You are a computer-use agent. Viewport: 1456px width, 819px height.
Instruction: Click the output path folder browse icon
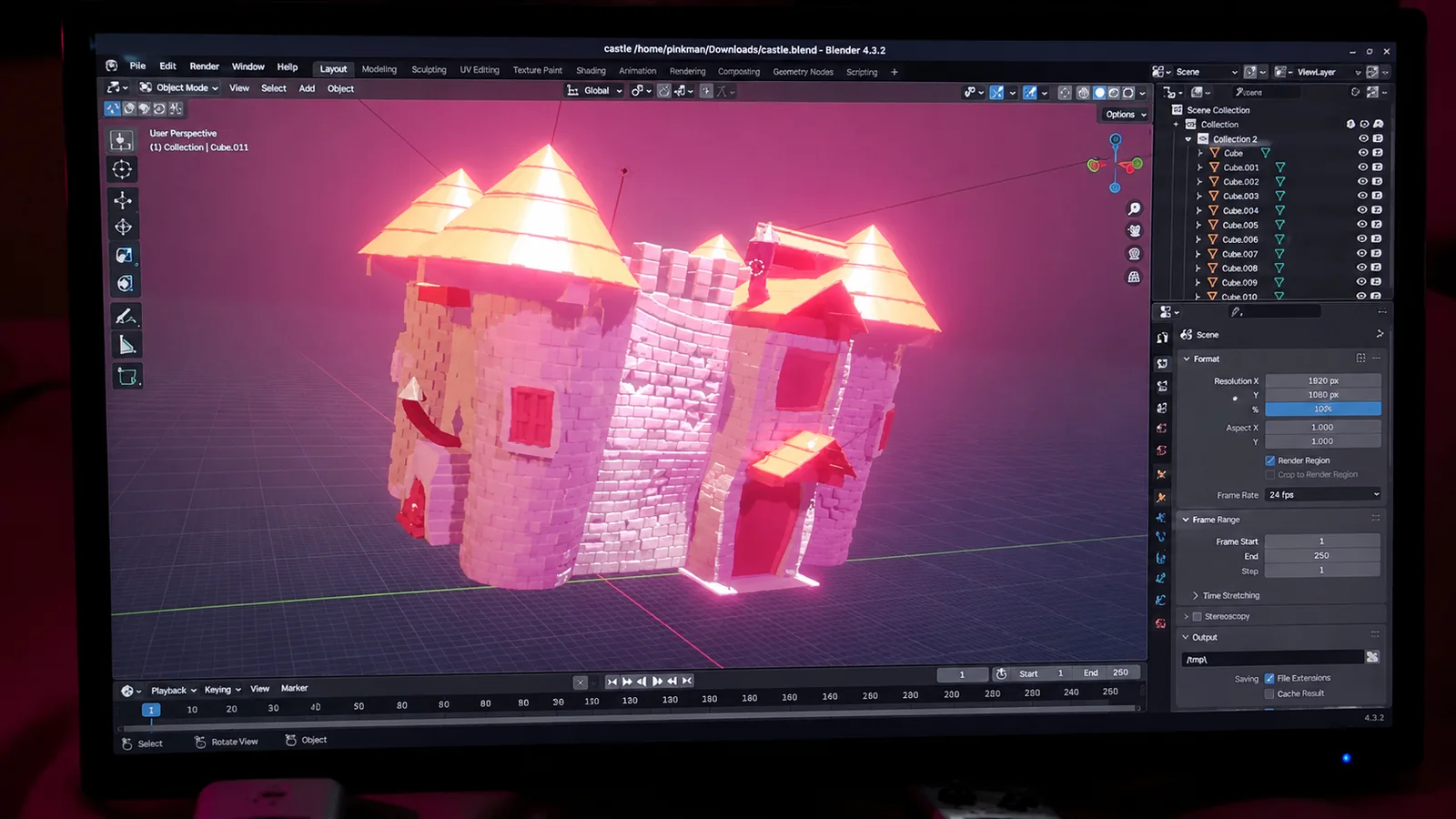[x=1372, y=657]
